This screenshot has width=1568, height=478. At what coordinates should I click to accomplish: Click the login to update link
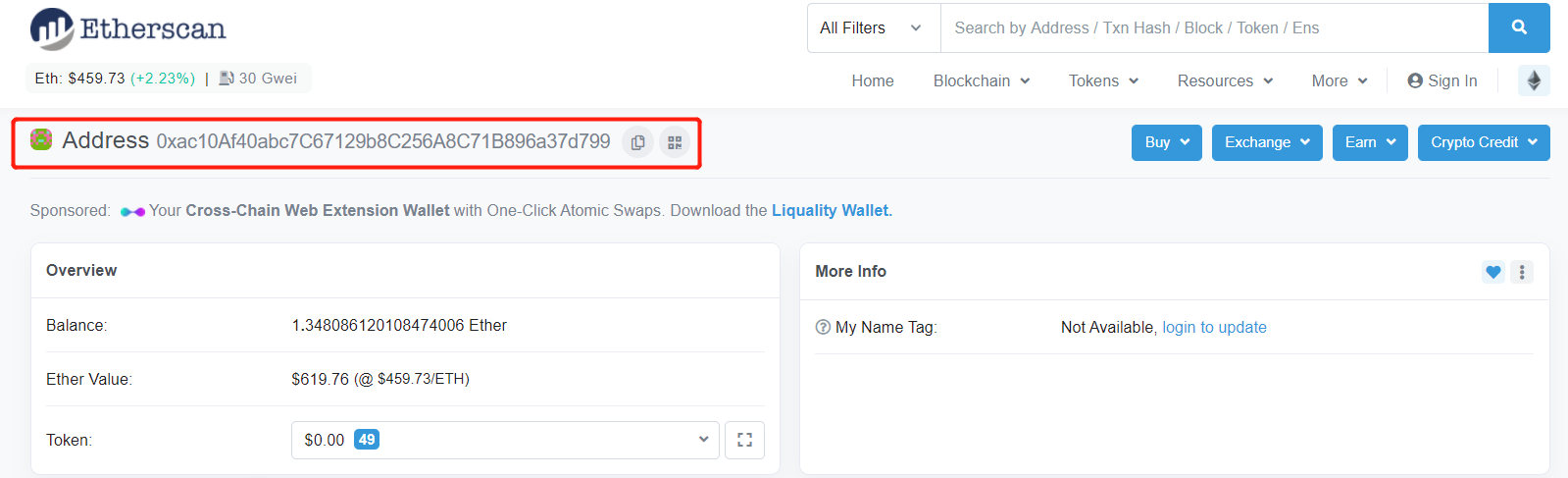coord(1214,327)
